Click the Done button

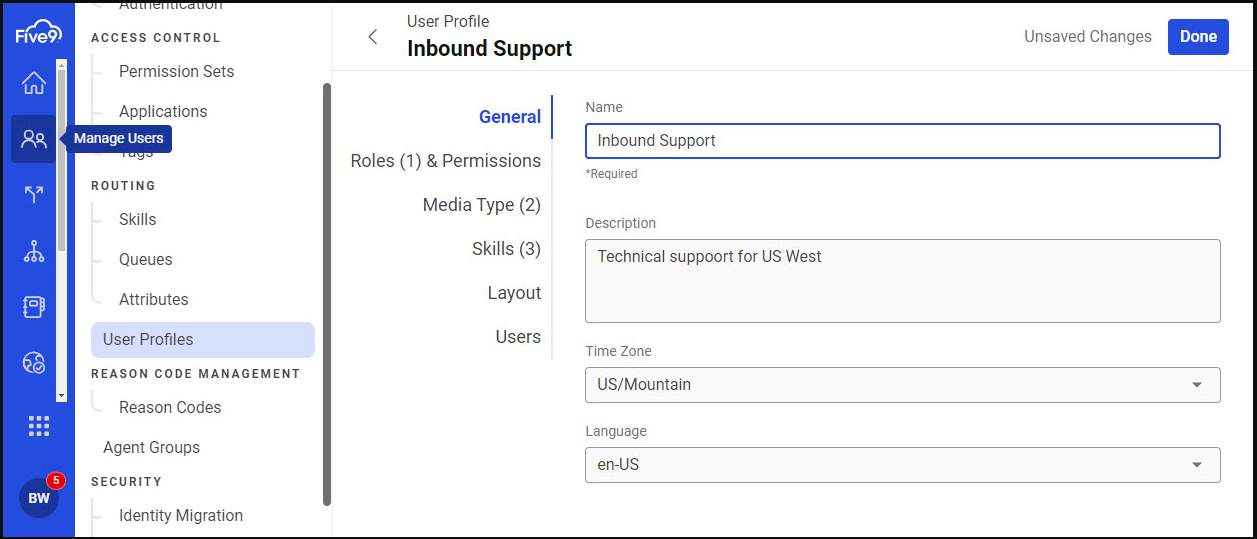[x=1198, y=37]
